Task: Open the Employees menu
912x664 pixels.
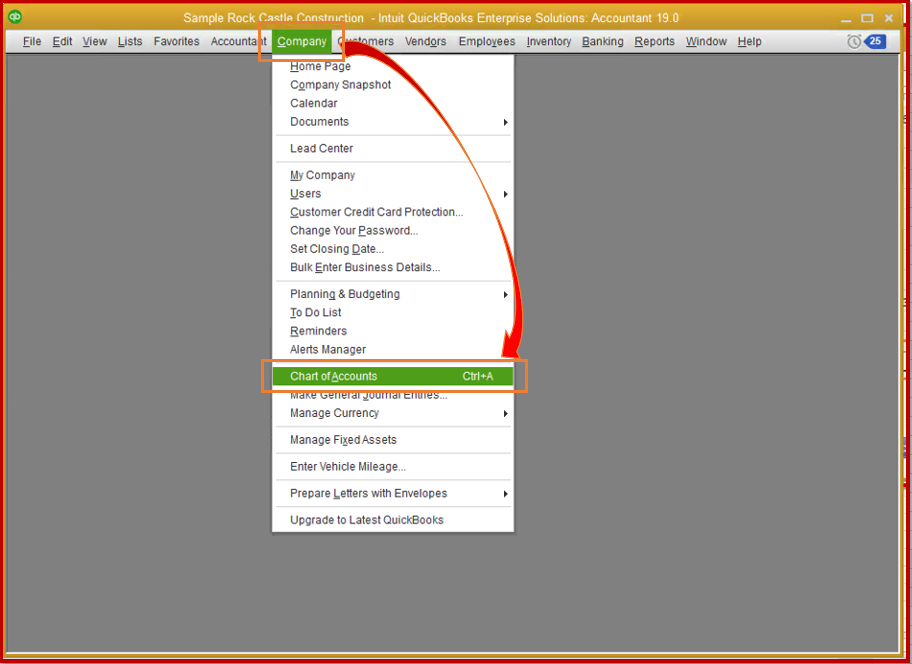Action: (487, 41)
